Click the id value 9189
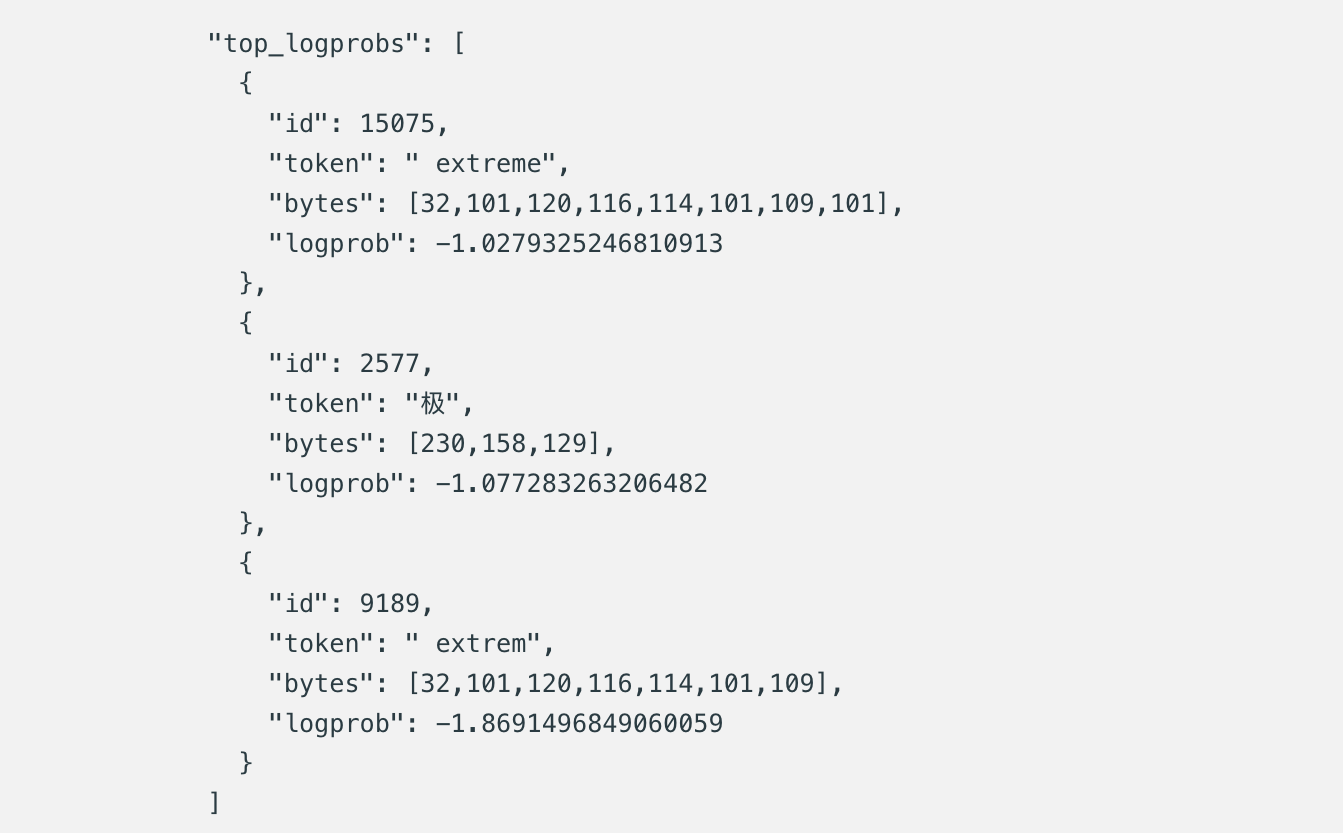 (x=390, y=603)
